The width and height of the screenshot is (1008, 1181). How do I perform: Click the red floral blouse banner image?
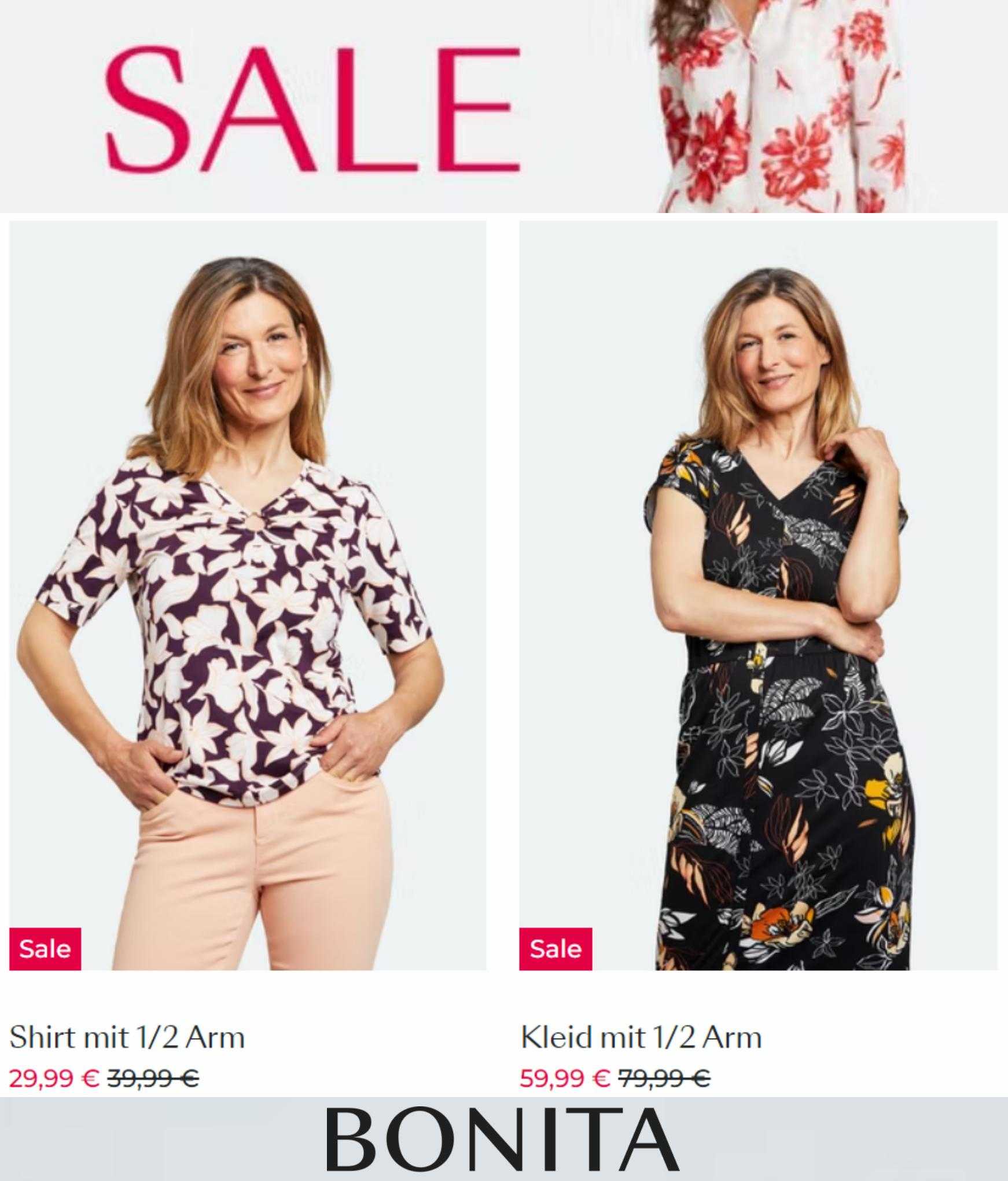coord(781,106)
